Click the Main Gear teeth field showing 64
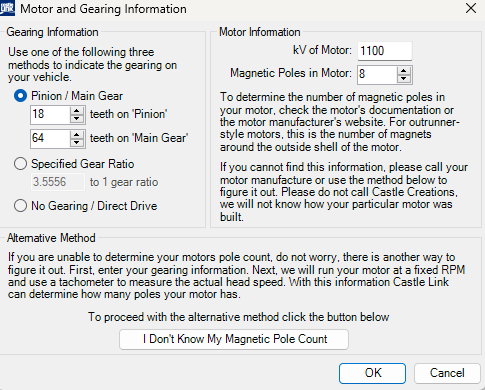Screen dimensions: 485x390 (50, 138)
